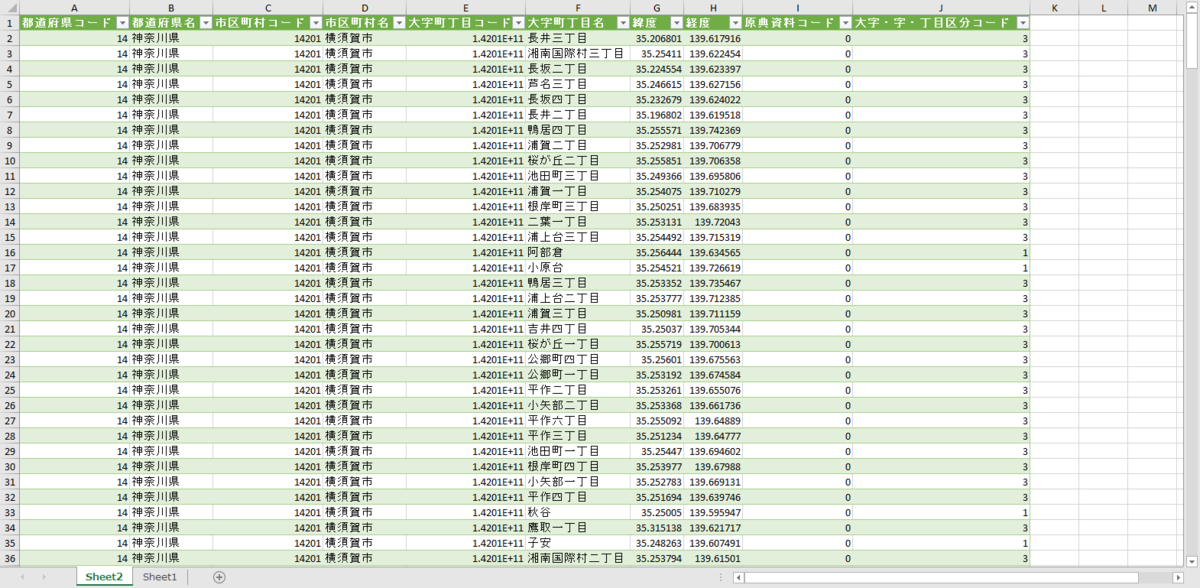Click header cell 大字町丁目名
Image resolution: width=1200 pixels, height=588 pixels.
pos(577,22)
